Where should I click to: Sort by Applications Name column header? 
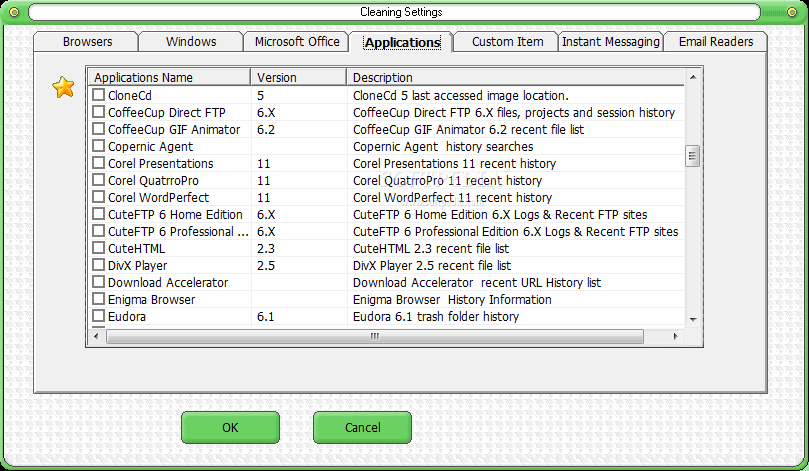169,77
